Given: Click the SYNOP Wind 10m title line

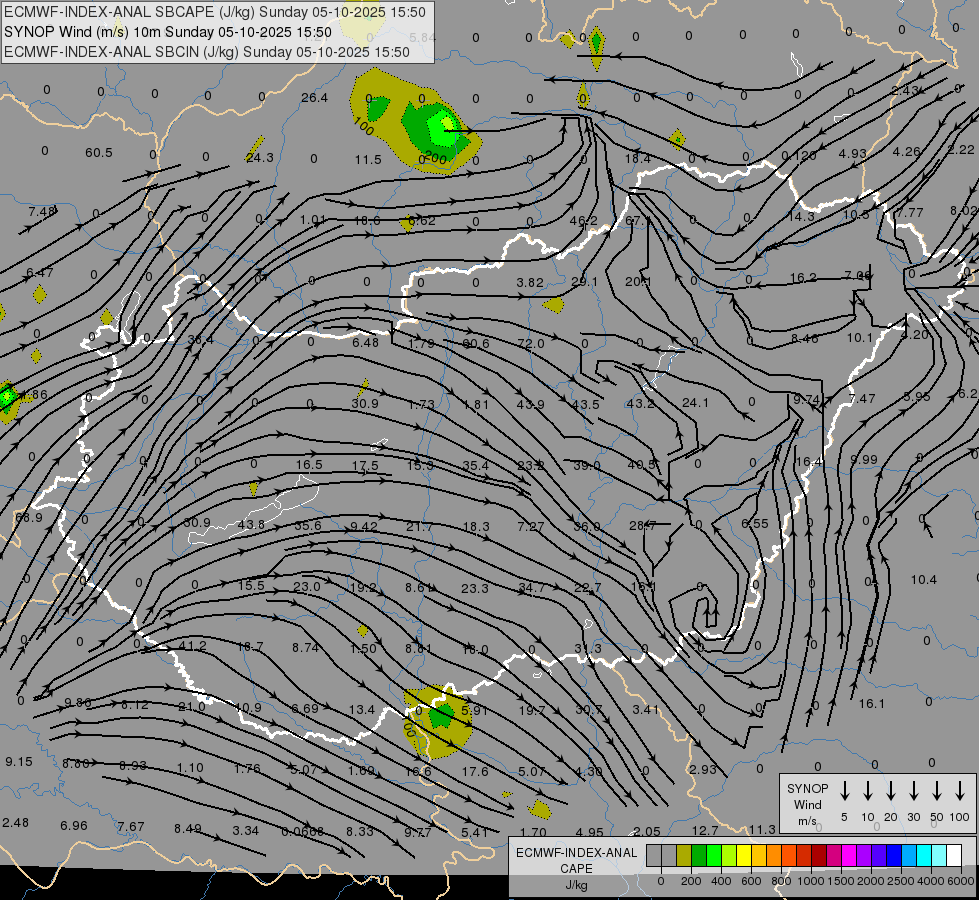Looking at the screenshot, I should [167, 32].
